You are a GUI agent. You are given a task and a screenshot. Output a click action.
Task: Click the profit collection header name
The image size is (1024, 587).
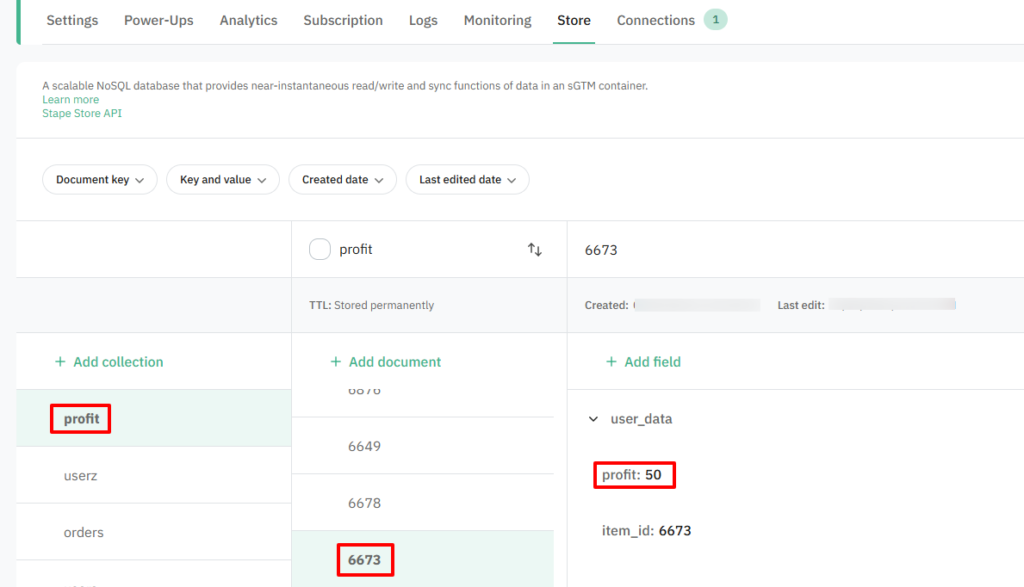(356, 249)
